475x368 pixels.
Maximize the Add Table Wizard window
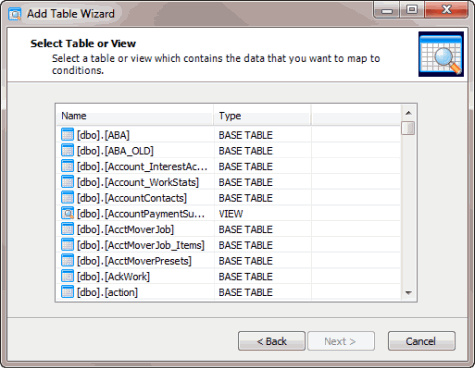click(412, 10)
